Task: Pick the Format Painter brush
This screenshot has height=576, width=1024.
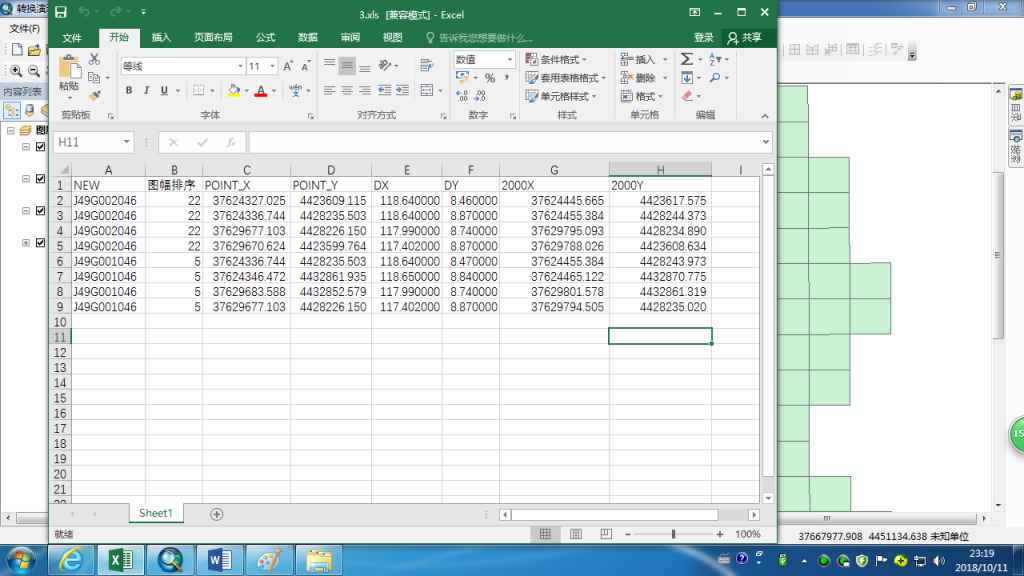Action: pos(95,96)
